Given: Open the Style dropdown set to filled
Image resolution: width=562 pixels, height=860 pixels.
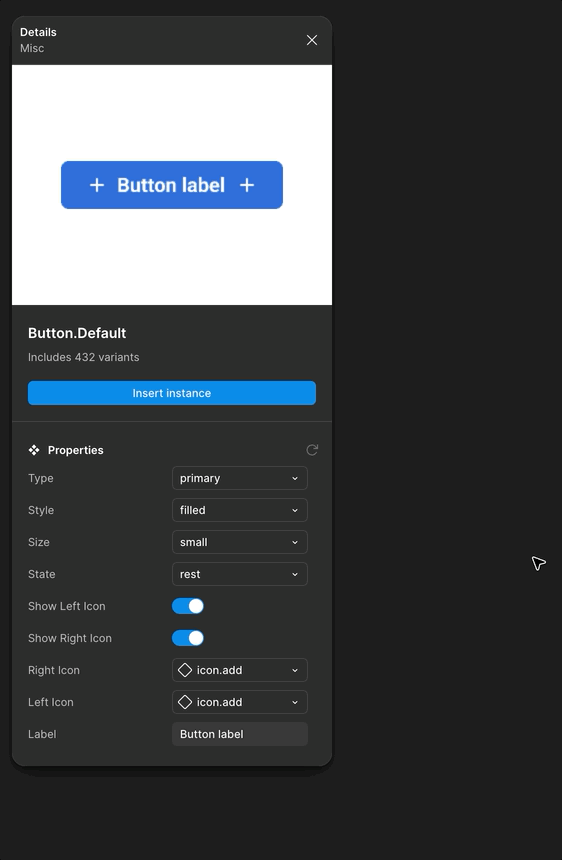Looking at the screenshot, I should [240, 510].
